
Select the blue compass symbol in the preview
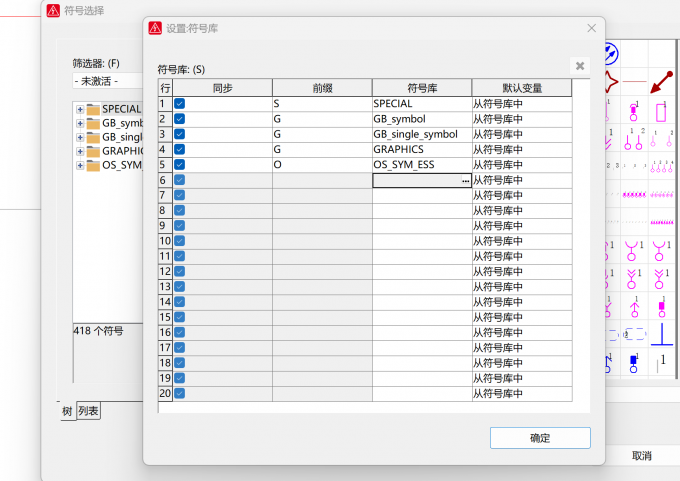[x=611, y=54]
